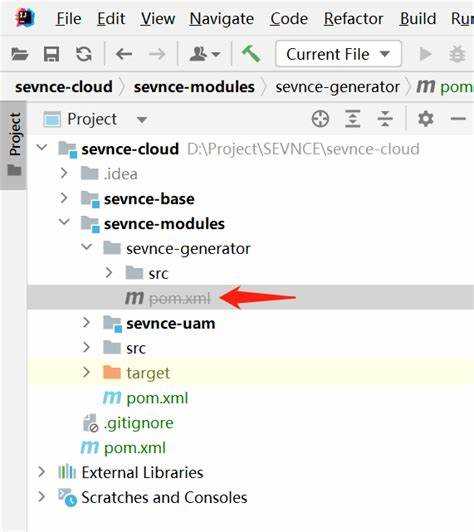Screen dimensions: 474x532
Task: Click the Expand All icon
Action: [353, 119]
